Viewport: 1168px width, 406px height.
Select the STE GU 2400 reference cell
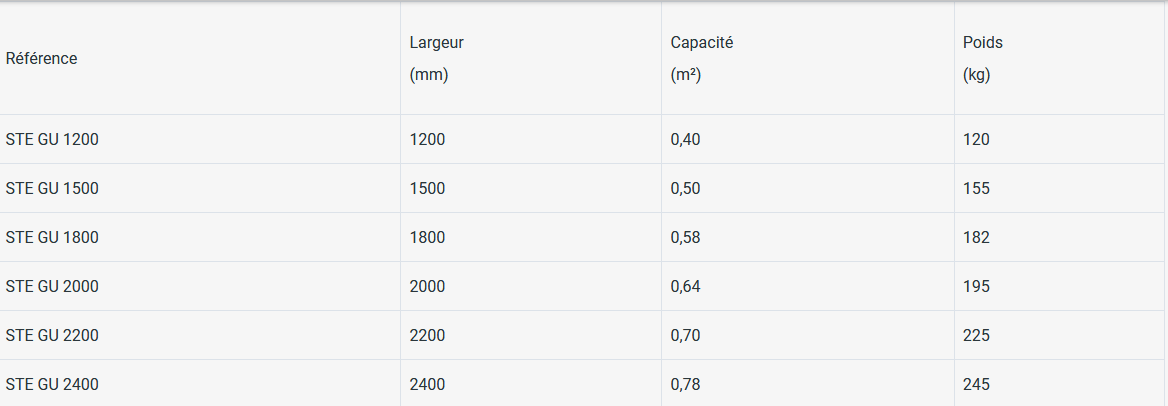(x=52, y=385)
